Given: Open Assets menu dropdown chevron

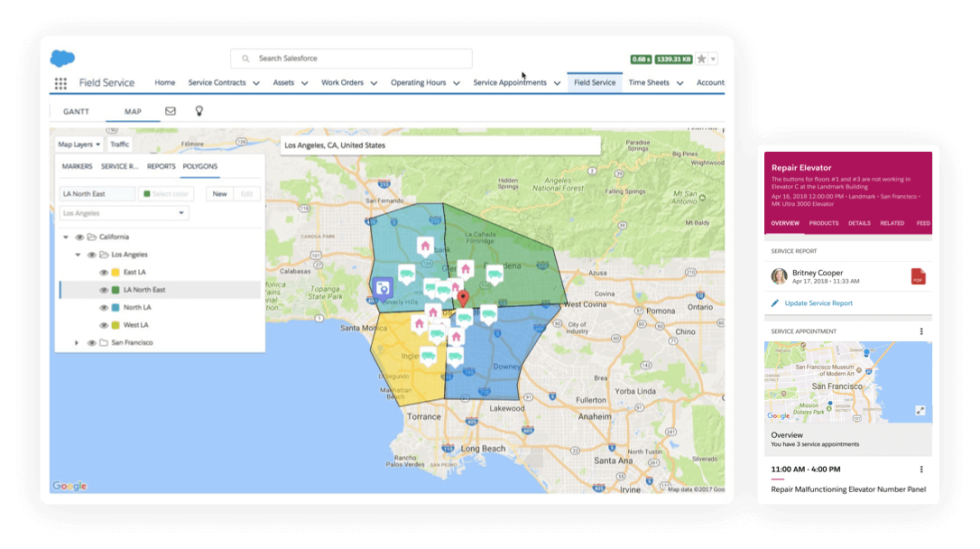Looking at the screenshot, I should coord(304,83).
